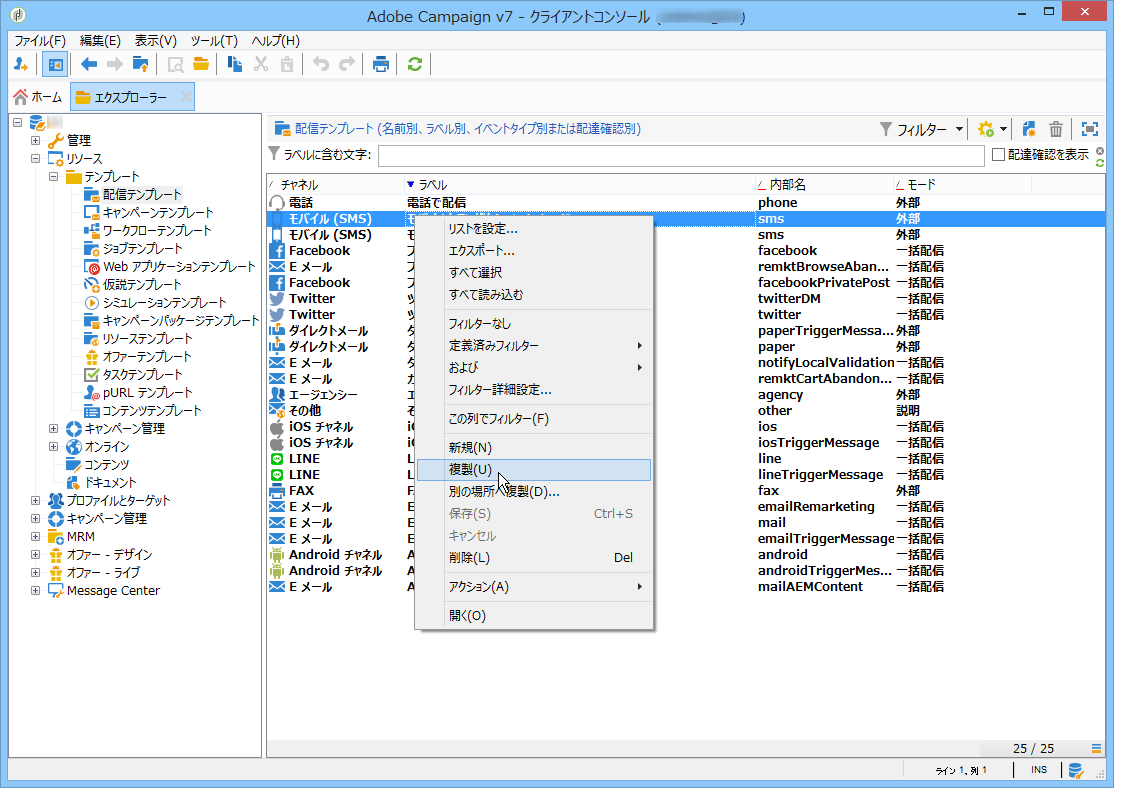The width and height of the screenshot is (1132, 808).
Task: Expand the 管理 tree node
Action: 36,141
